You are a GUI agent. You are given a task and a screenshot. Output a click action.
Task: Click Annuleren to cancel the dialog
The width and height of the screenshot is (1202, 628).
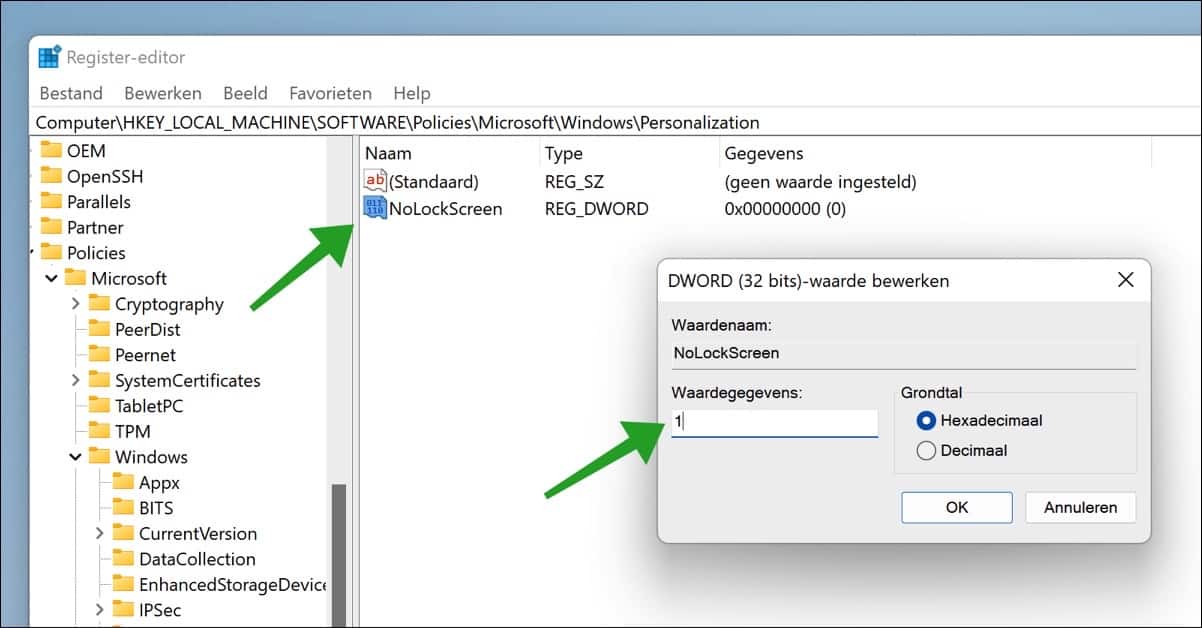[1080, 507]
